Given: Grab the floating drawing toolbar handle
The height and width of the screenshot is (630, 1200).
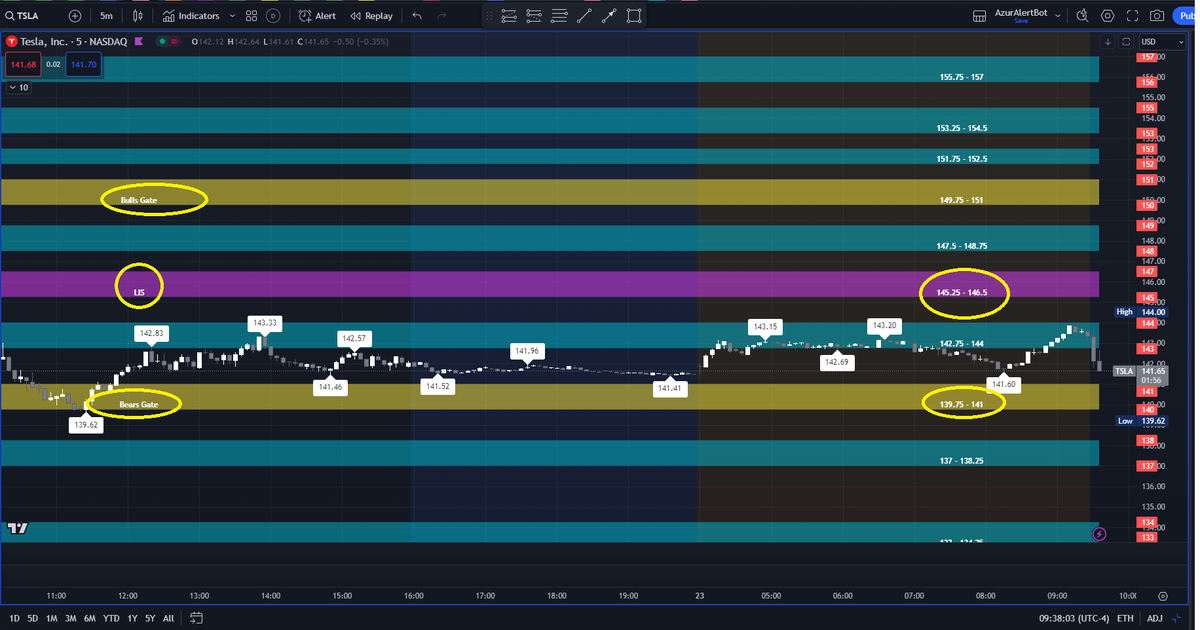Looking at the screenshot, I should click(488, 16).
